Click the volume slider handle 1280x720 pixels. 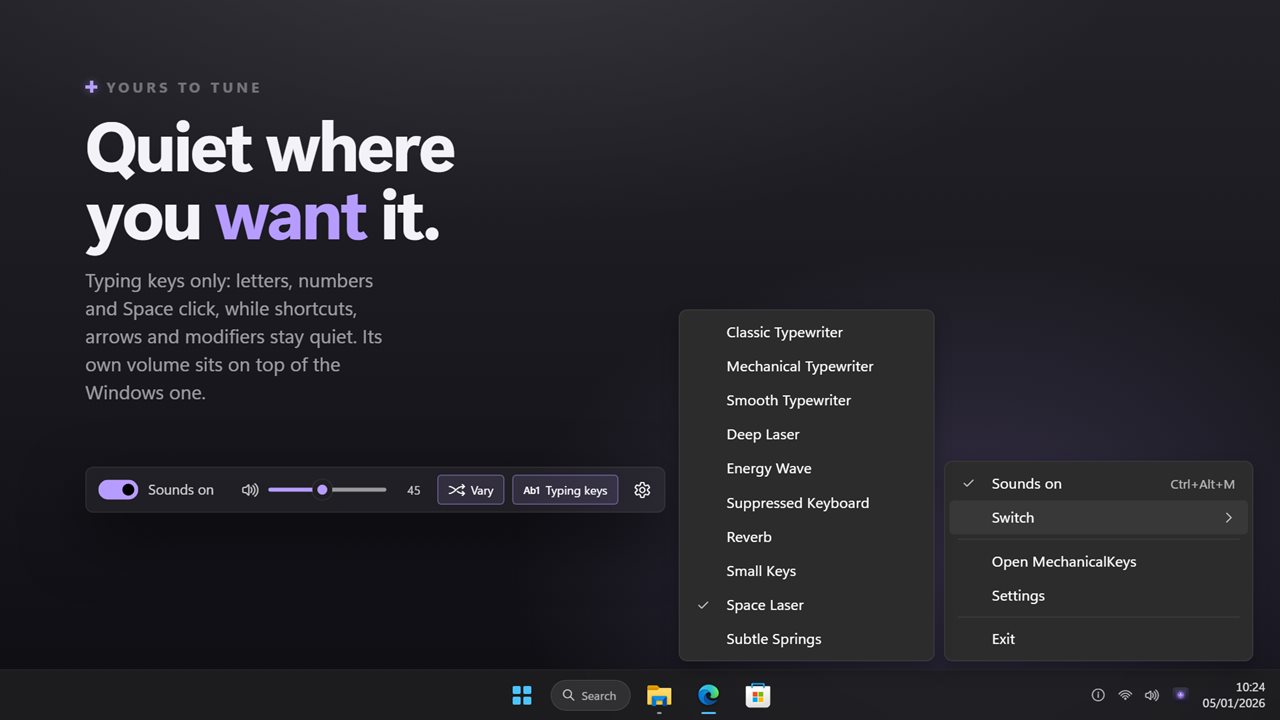click(322, 490)
